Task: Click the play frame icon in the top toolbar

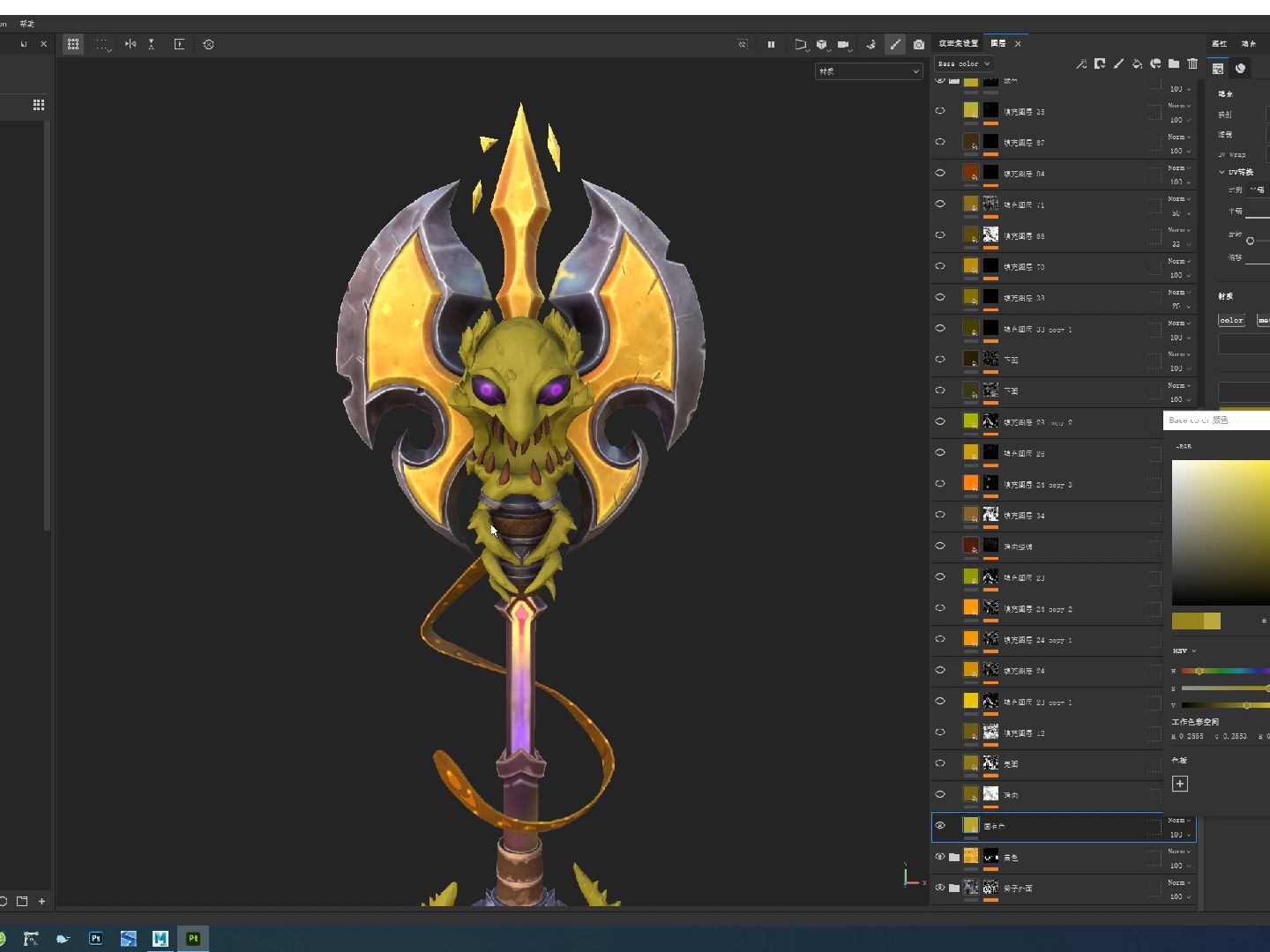Action: click(179, 44)
